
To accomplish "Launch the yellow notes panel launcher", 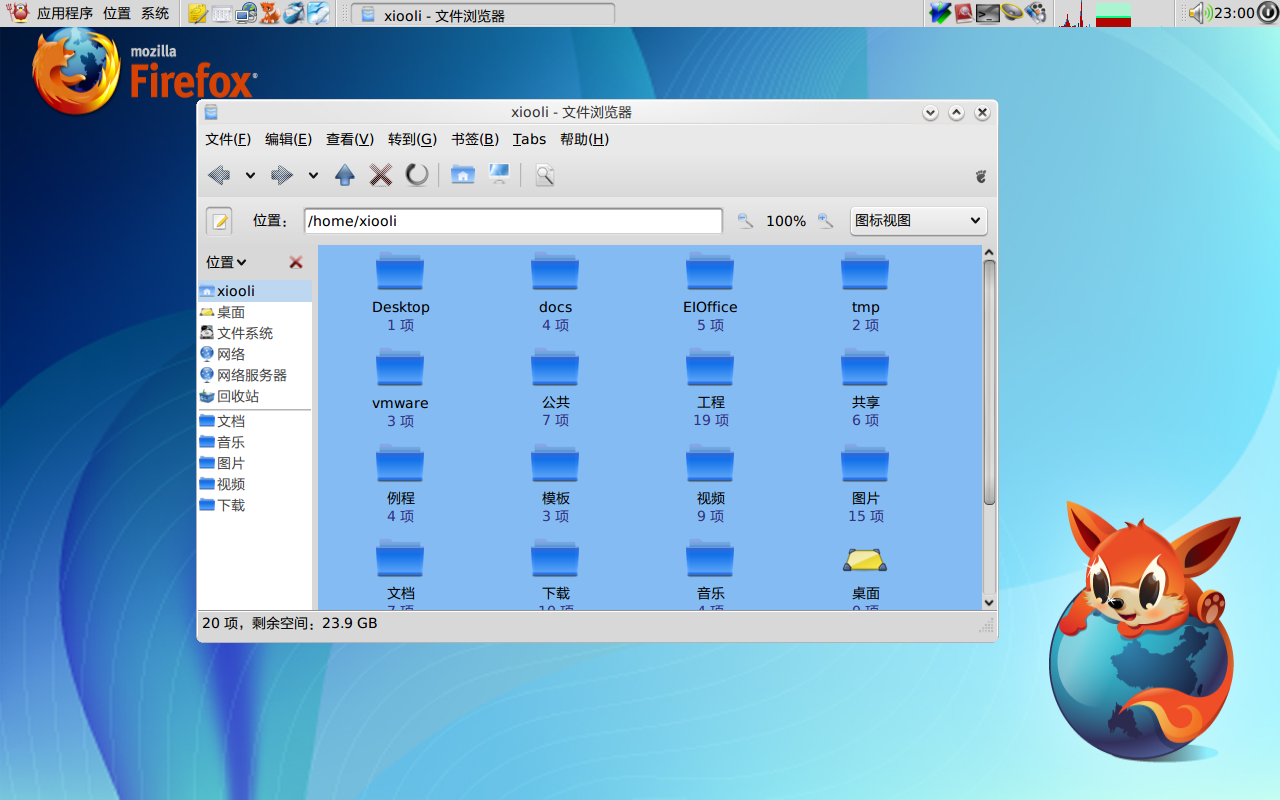I will 198,14.
